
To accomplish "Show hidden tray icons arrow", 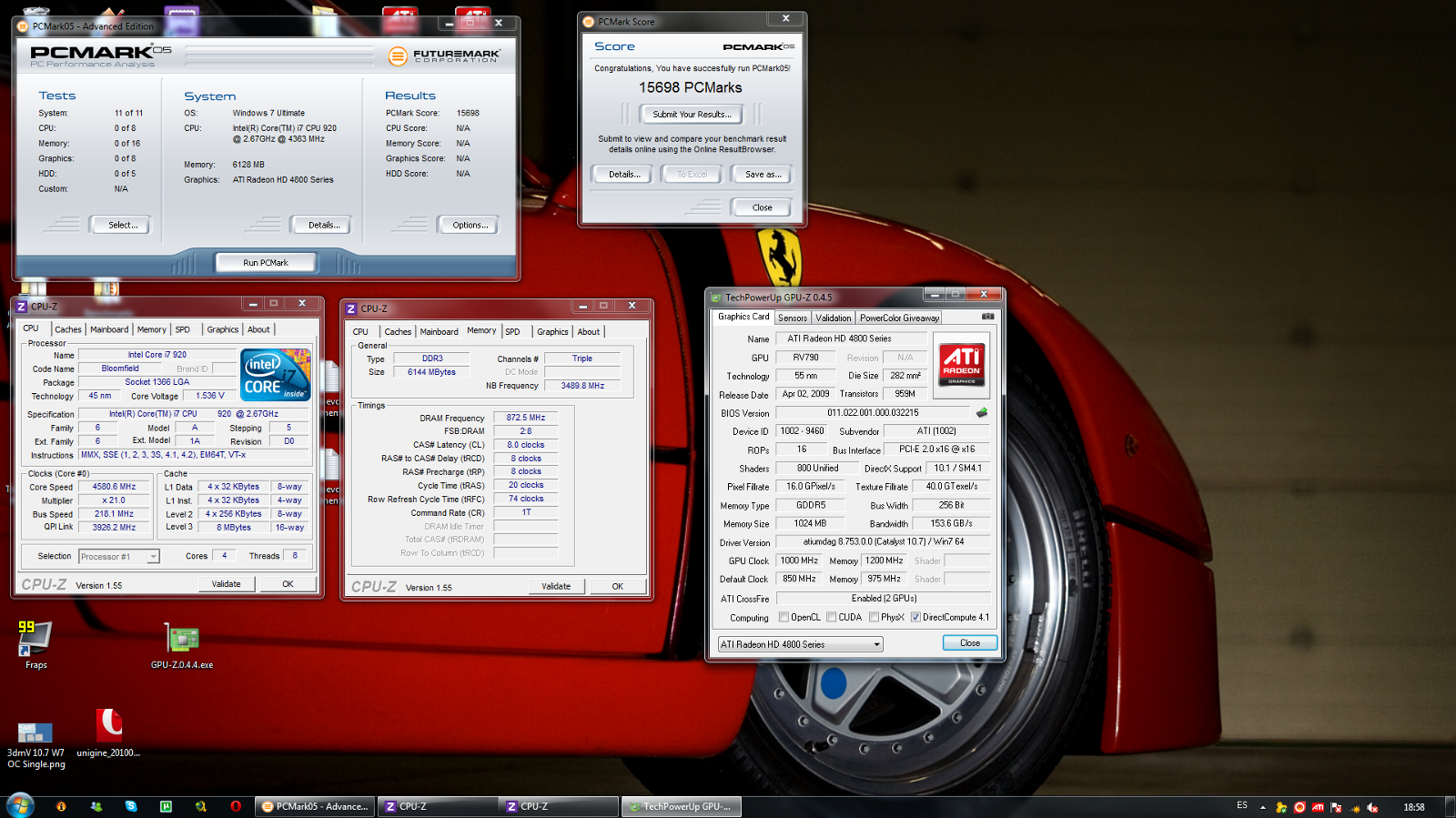I will 1262,807.
